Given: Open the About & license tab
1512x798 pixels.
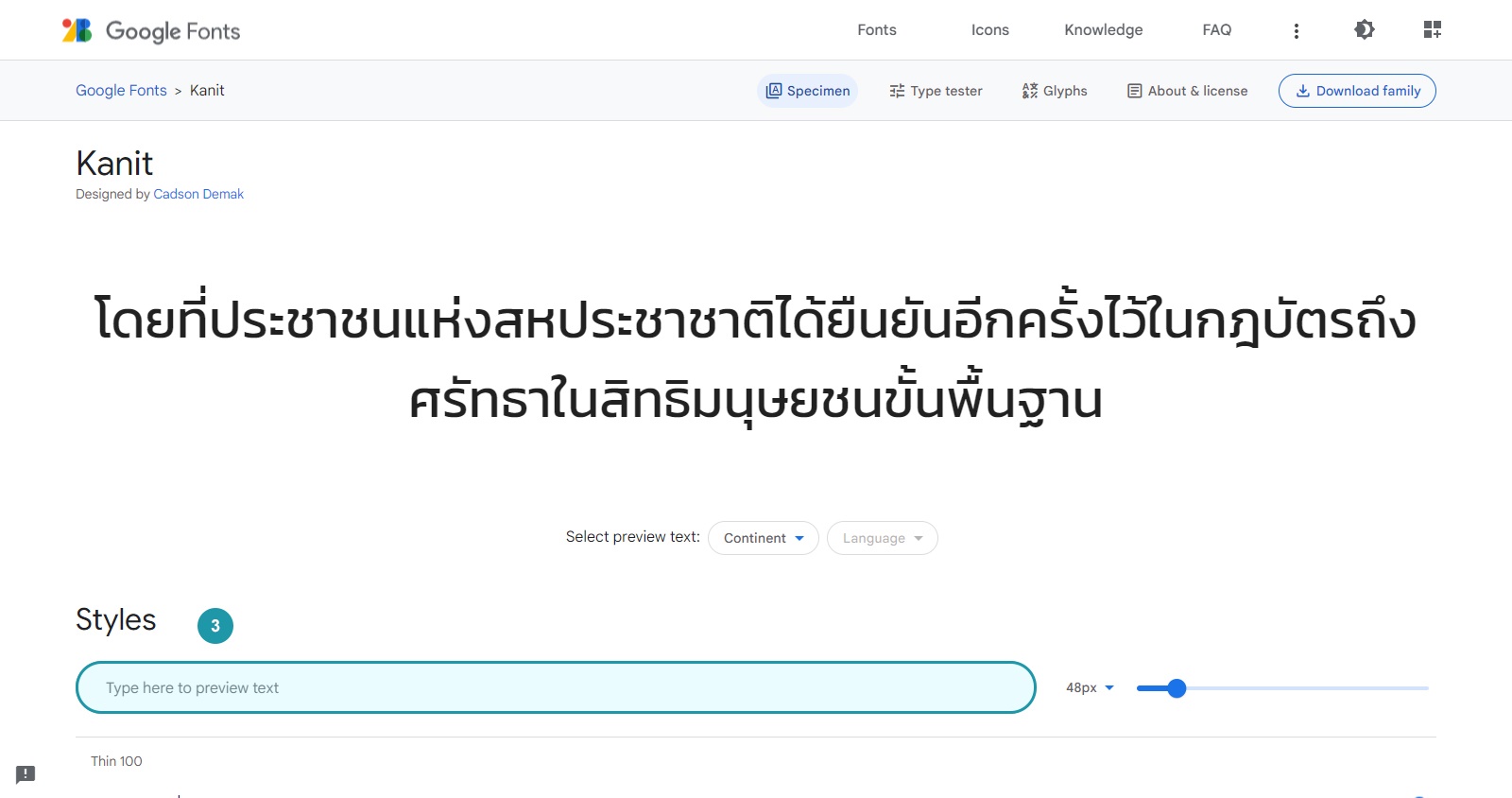Looking at the screenshot, I should click(1188, 91).
